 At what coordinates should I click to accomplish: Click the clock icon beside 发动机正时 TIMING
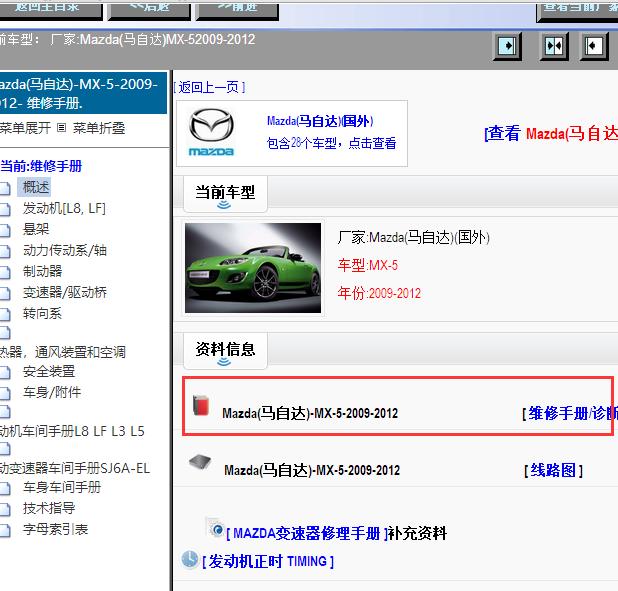click(x=190, y=559)
